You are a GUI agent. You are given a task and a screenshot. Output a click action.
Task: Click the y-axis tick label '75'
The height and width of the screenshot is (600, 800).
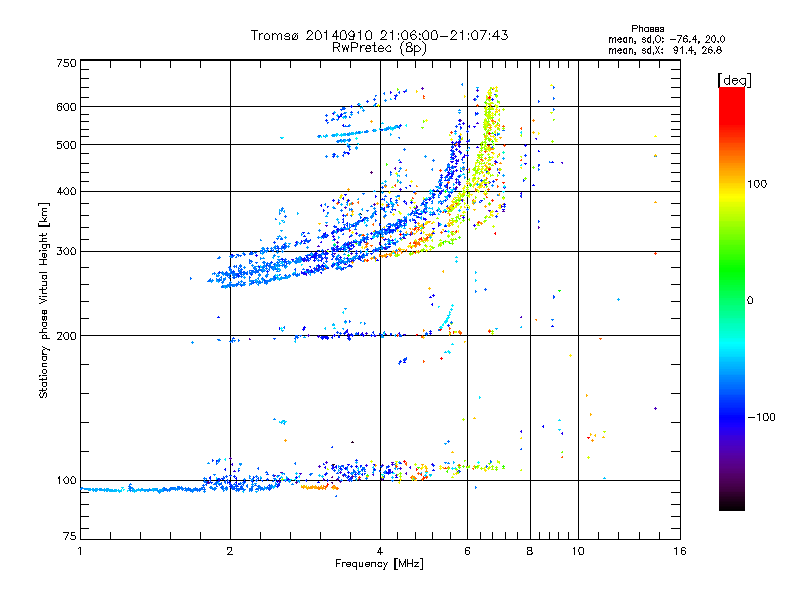(70, 536)
